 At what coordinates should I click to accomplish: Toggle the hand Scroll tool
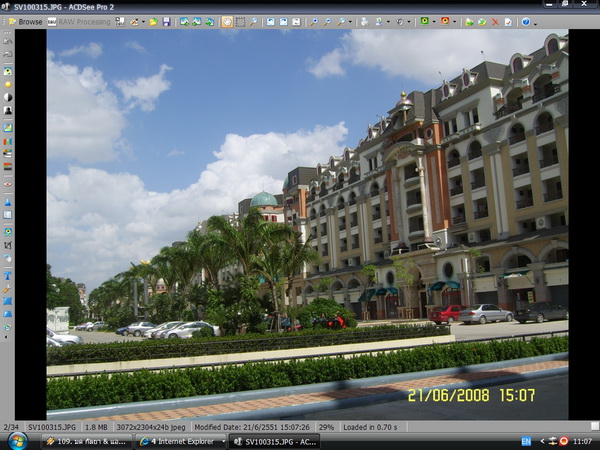pyautogui.click(x=227, y=21)
